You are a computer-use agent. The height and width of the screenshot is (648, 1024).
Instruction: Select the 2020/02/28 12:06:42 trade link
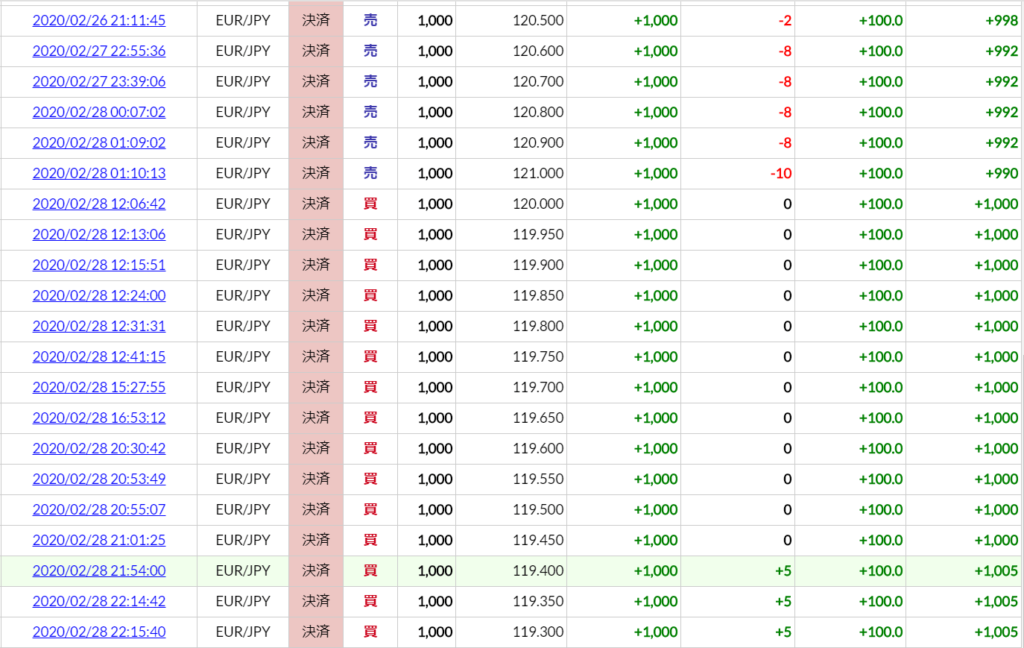click(99, 204)
